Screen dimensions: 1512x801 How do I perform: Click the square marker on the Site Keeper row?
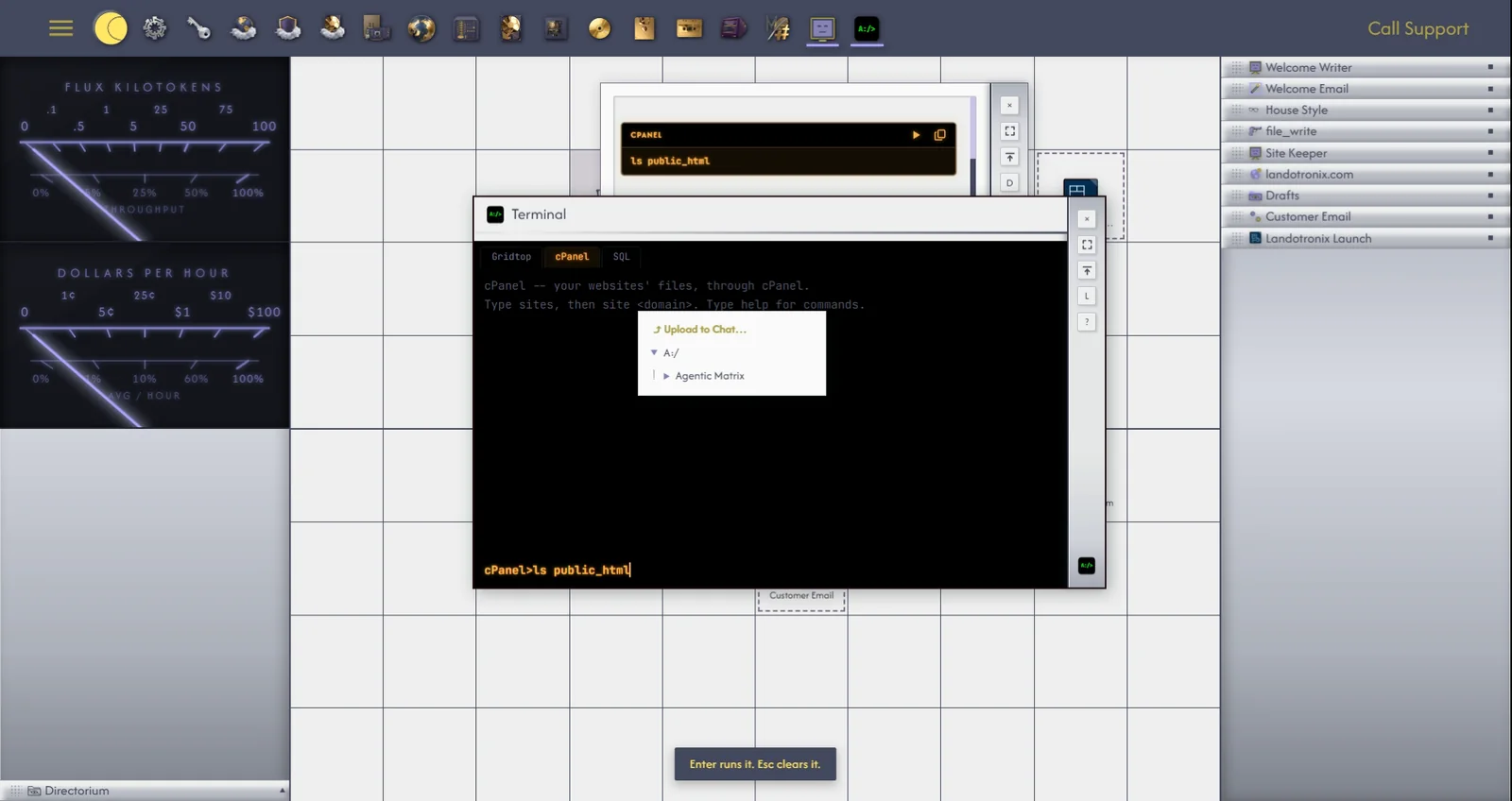coord(1490,153)
